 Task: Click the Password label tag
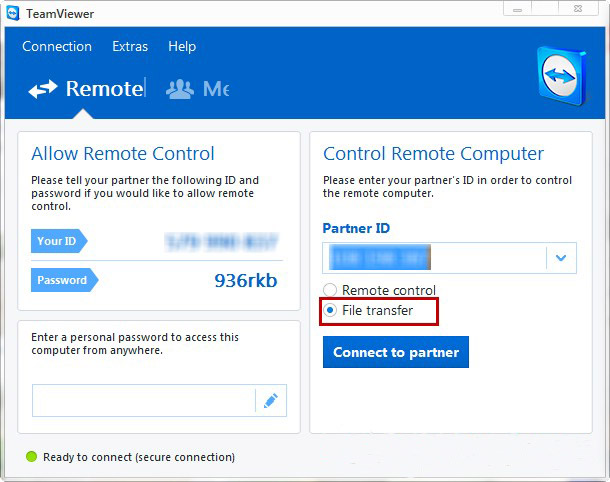(x=65, y=280)
